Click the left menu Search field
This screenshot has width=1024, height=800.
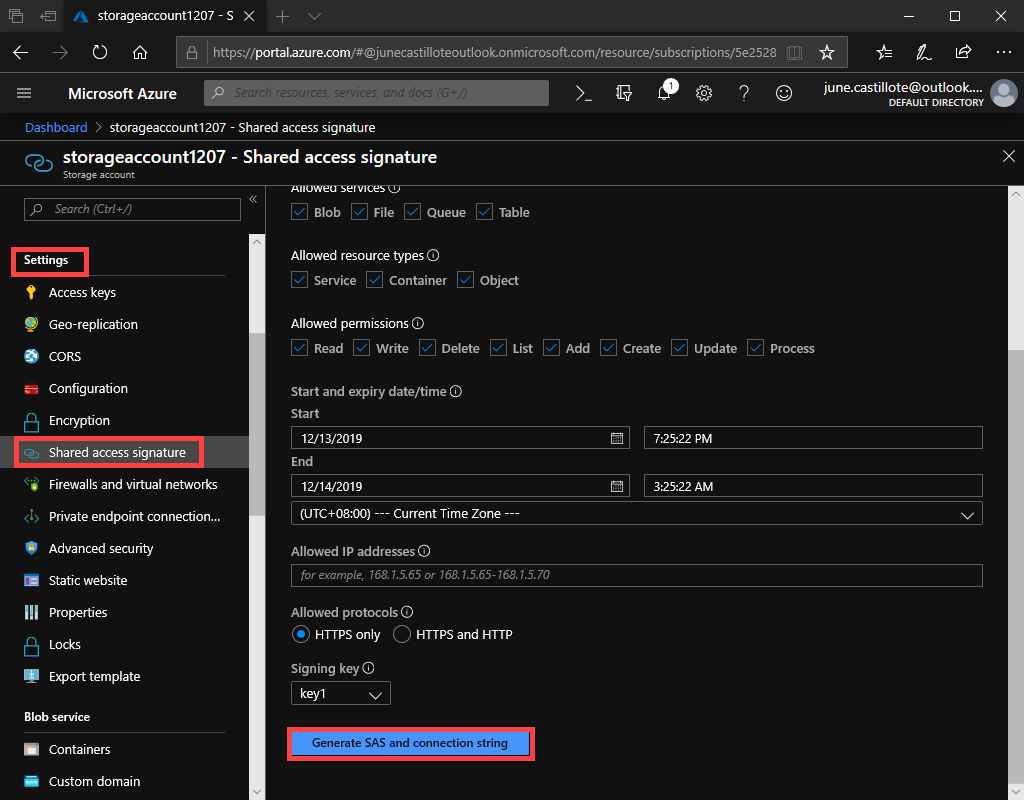(x=133, y=209)
